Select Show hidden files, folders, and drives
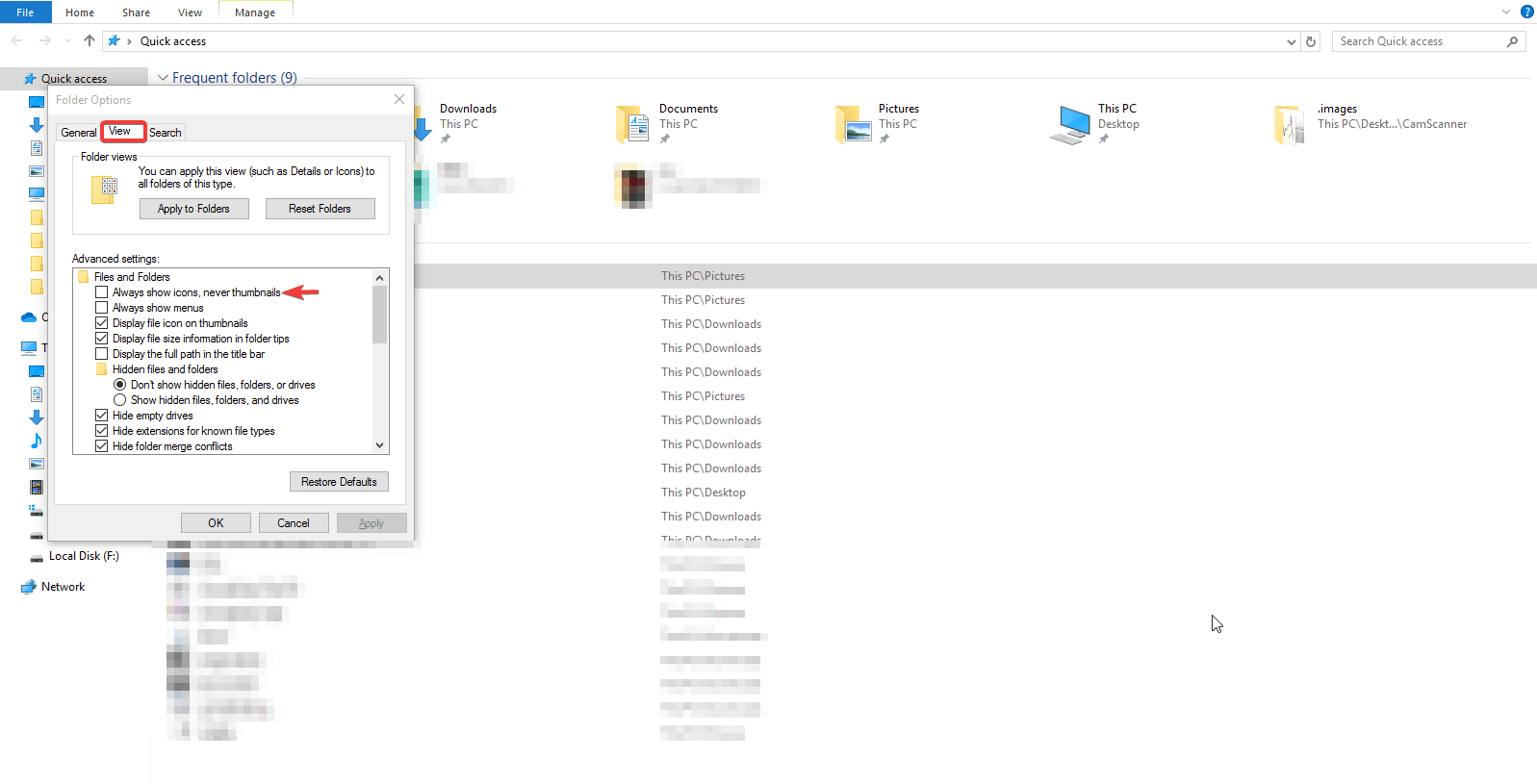This screenshot has height=784, width=1537. [120, 400]
